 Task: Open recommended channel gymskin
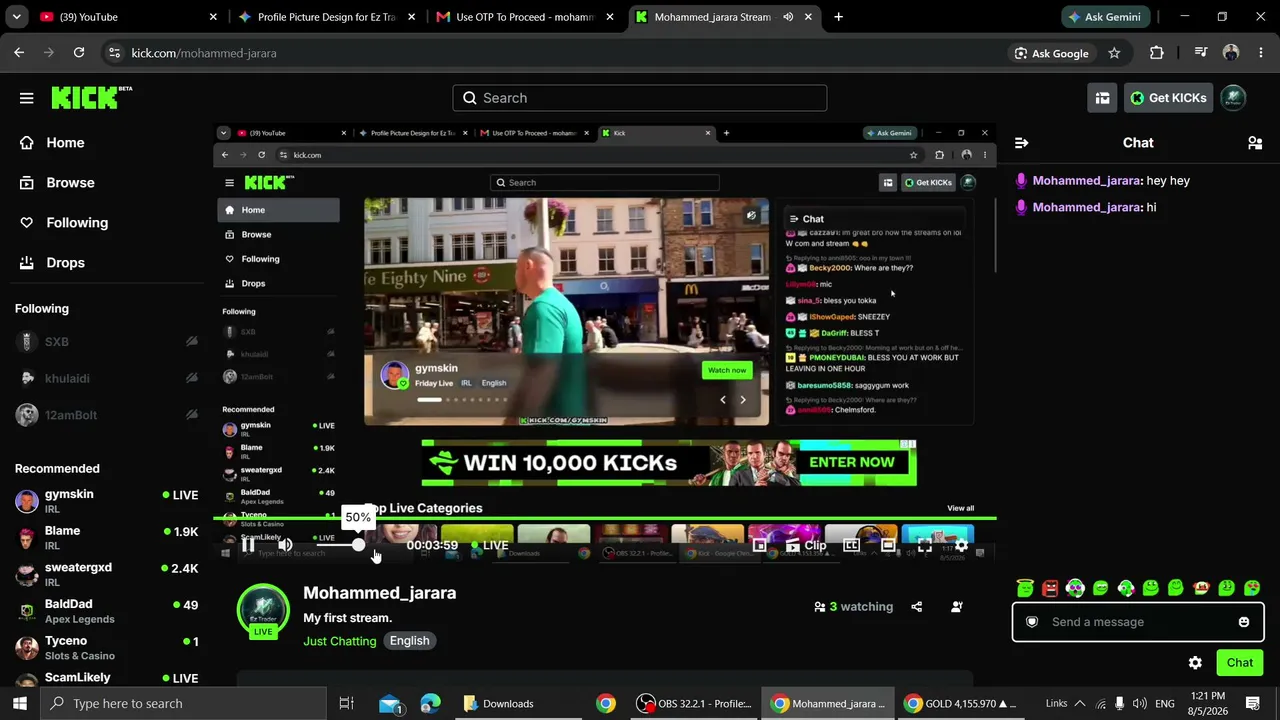pos(107,501)
